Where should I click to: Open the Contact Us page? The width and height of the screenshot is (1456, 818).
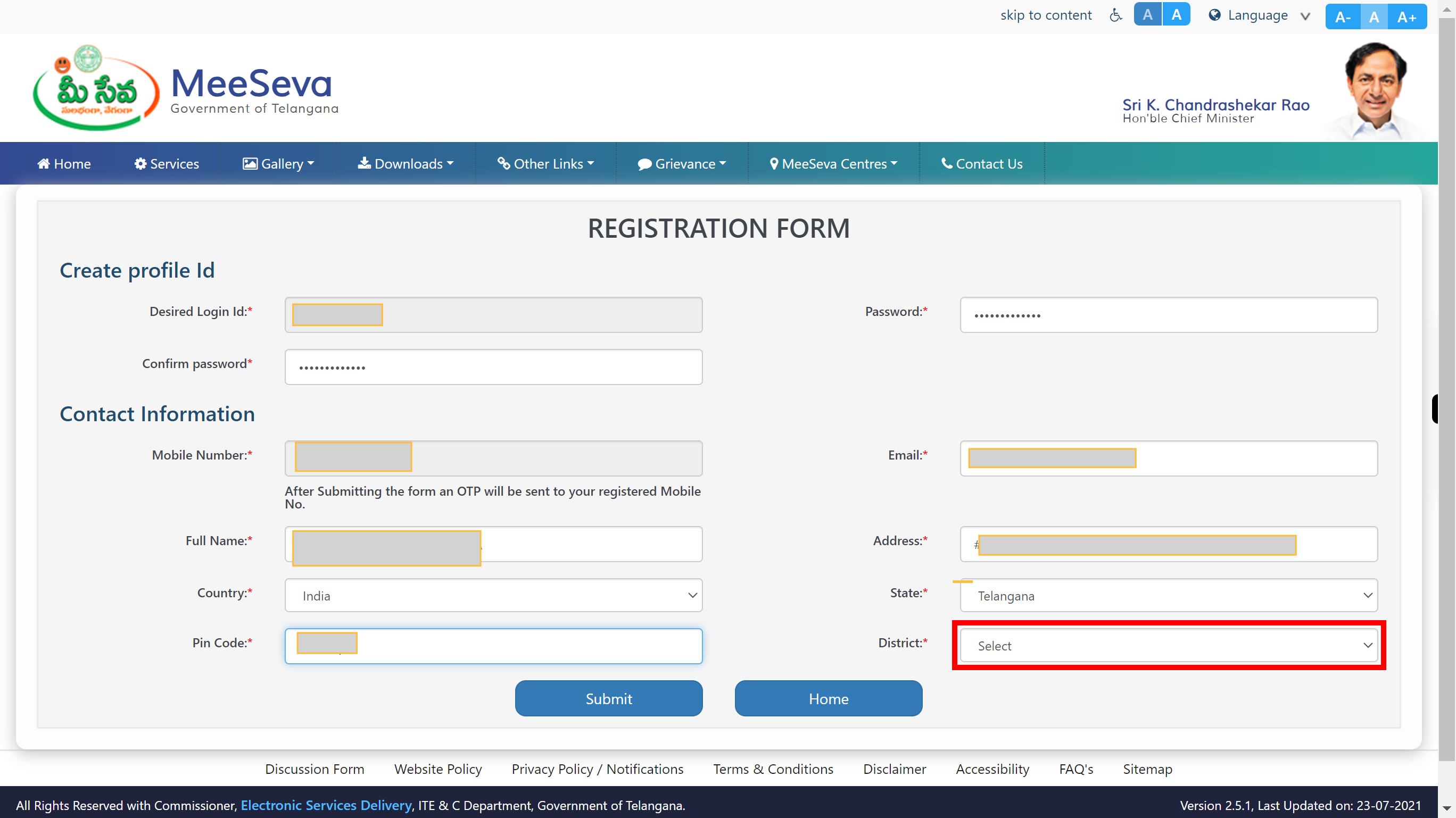pos(982,164)
